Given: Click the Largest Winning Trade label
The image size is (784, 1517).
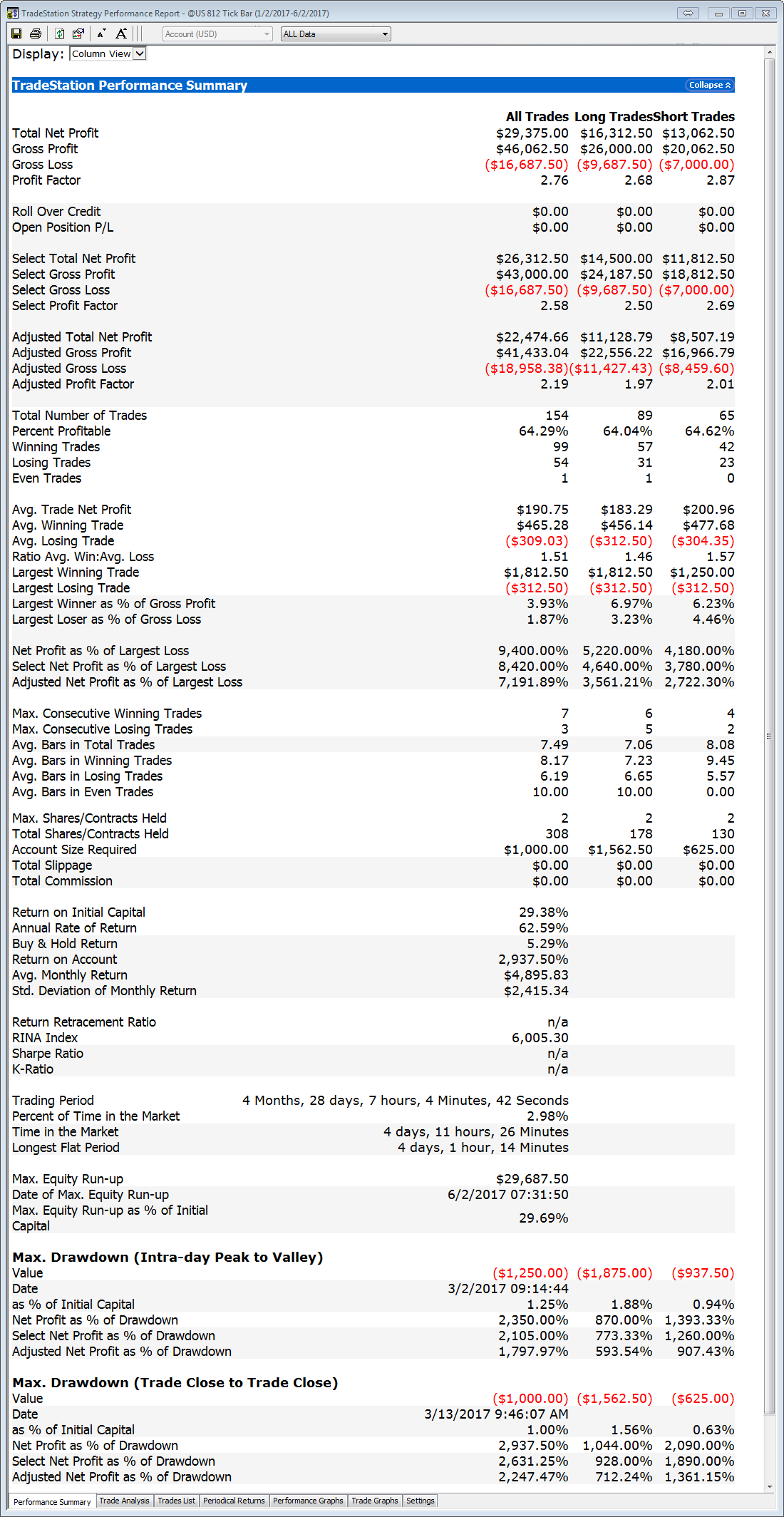Looking at the screenshot, I should tap(76, 572).
